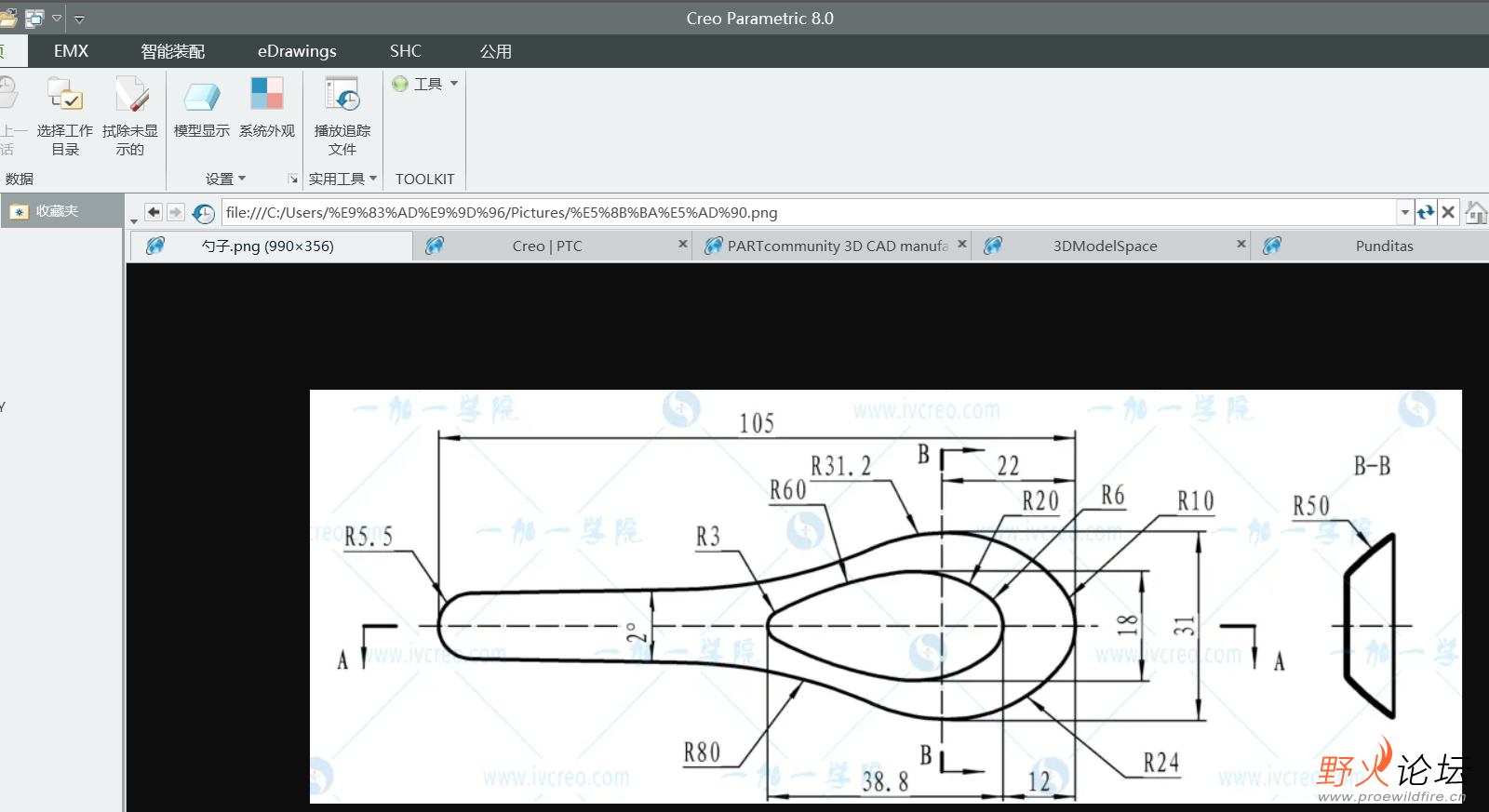Stop loading with the browser X button
The width and height of the screenshot is (1489, 812).
coord(1448,212)
